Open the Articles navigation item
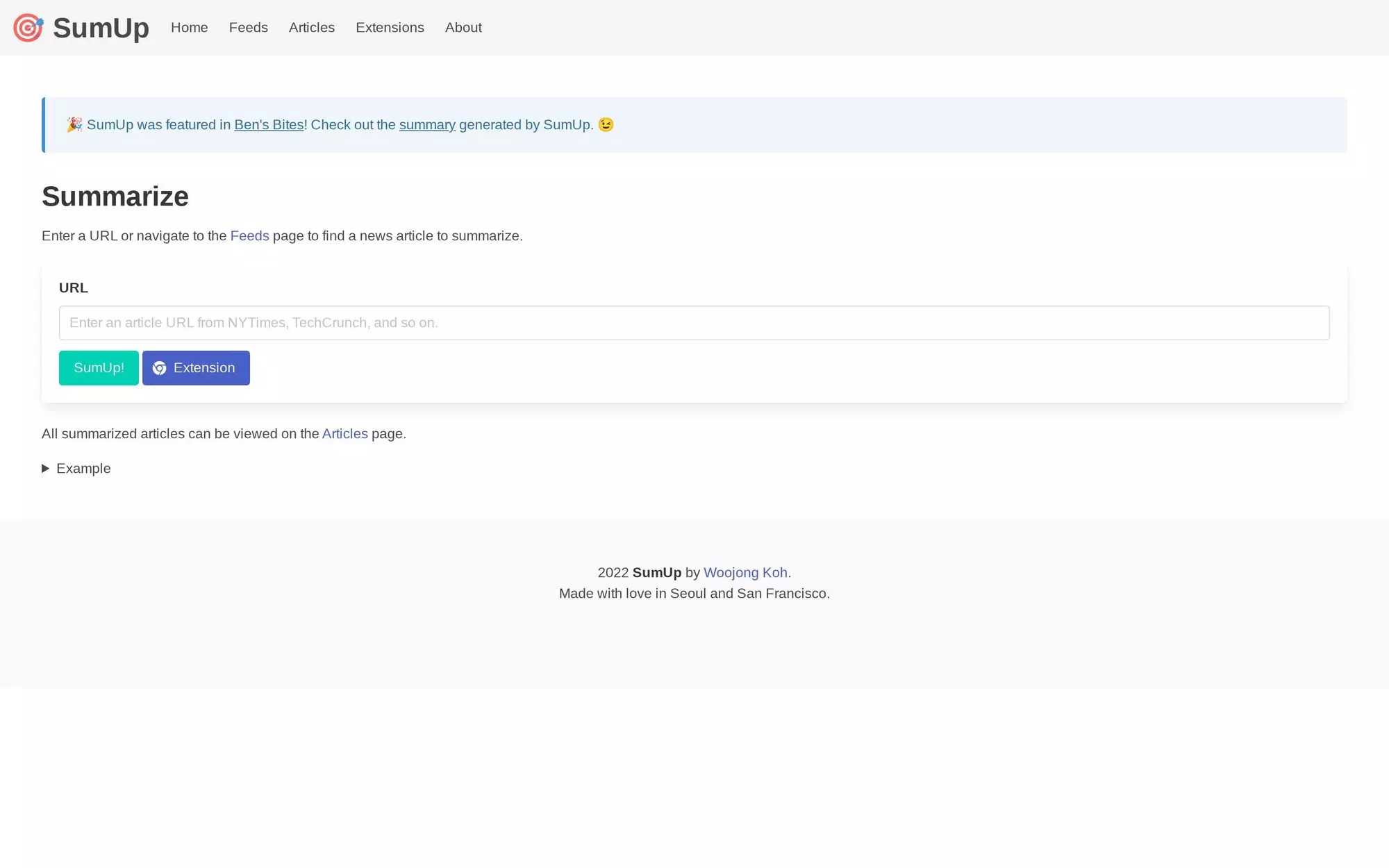Screen dimensions: 1389x868 311,28
